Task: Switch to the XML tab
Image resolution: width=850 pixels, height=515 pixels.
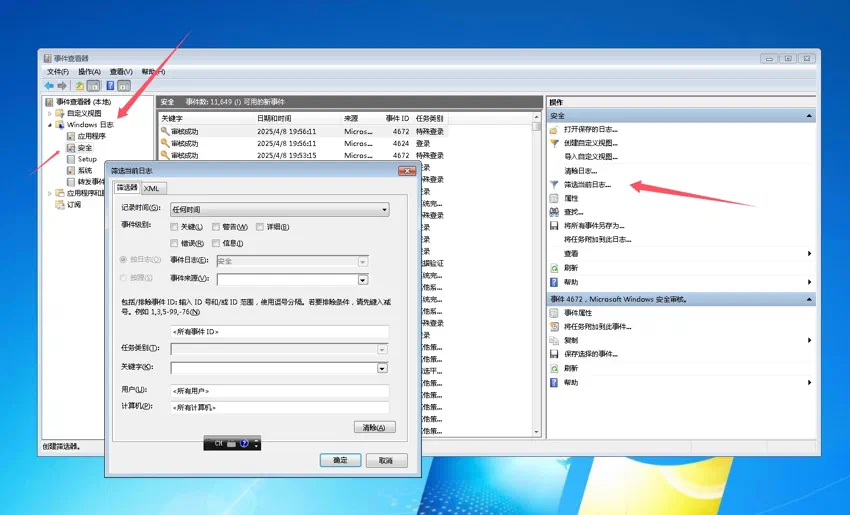Action: pyautogui.click(x=152, y=188)
